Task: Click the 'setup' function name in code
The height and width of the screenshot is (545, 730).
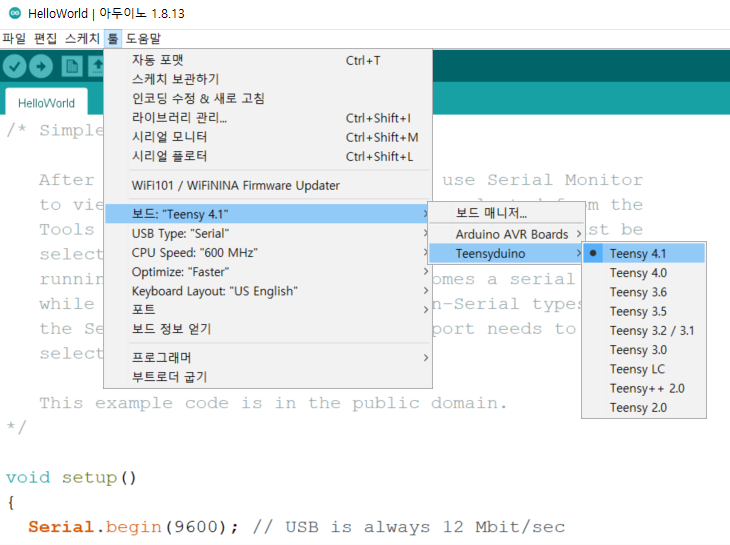Action: 89,478
